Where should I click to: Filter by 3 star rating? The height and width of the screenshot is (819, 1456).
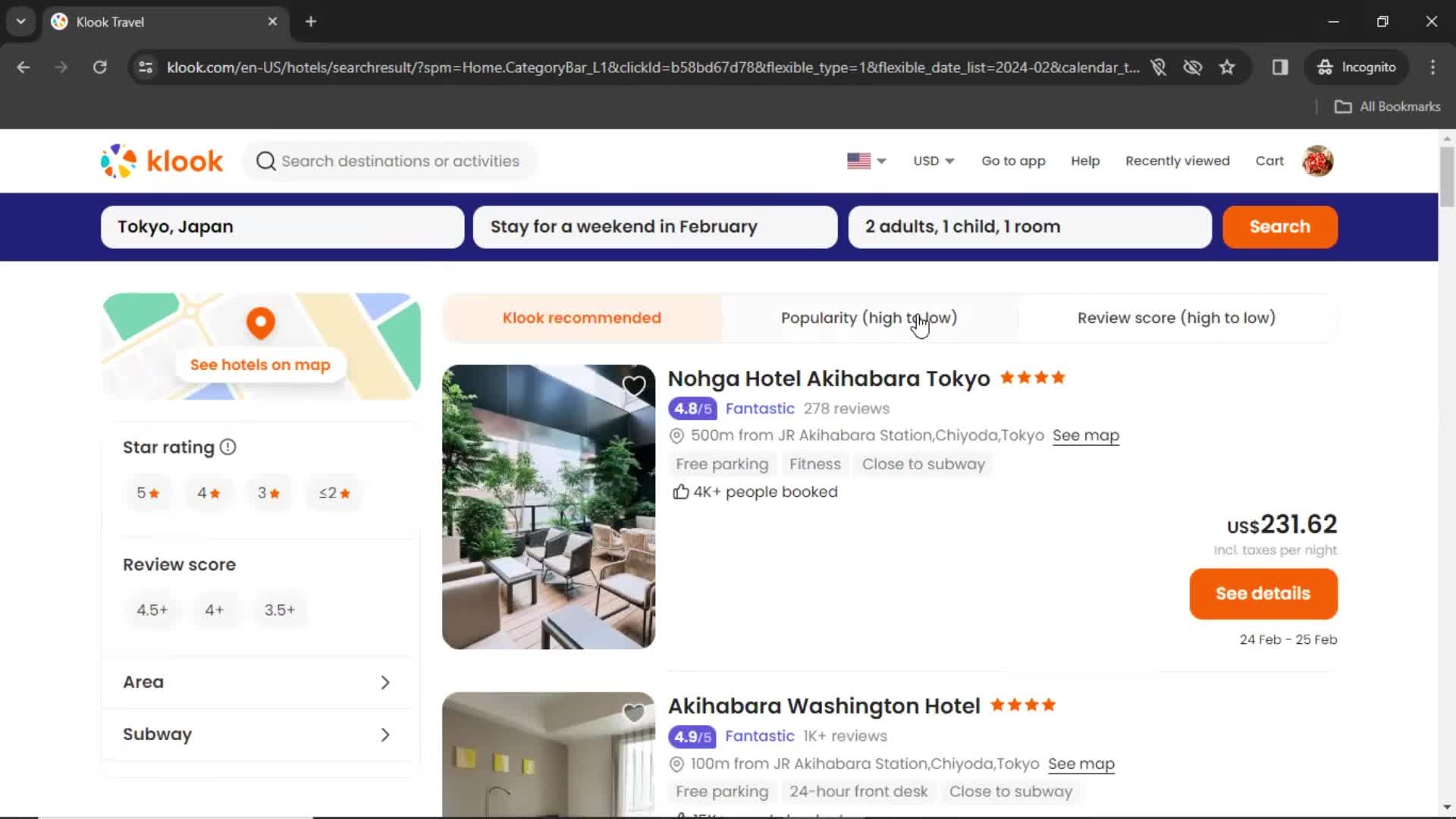[268, 493]
